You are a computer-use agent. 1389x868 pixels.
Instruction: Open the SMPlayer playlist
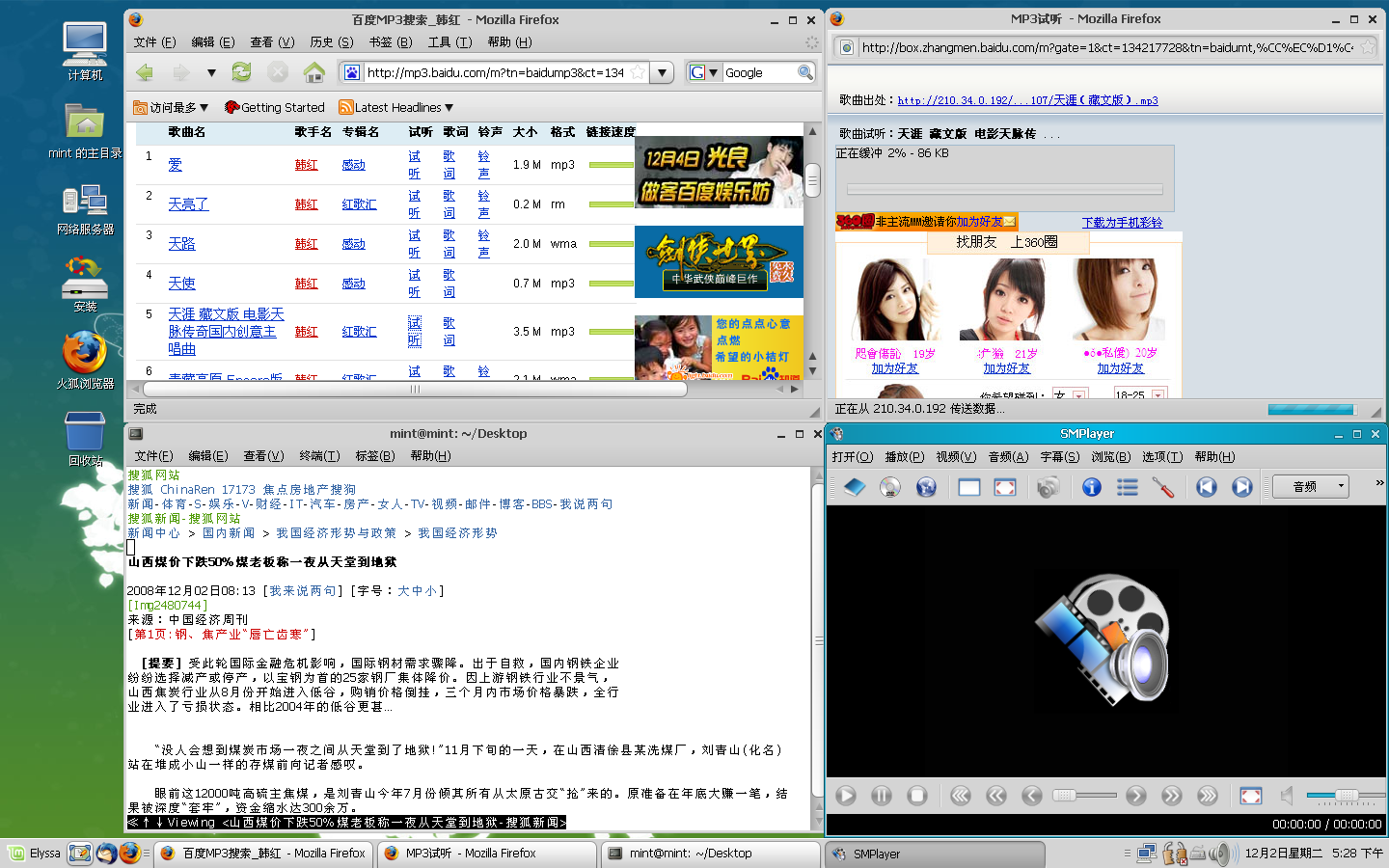(1128, 487)
